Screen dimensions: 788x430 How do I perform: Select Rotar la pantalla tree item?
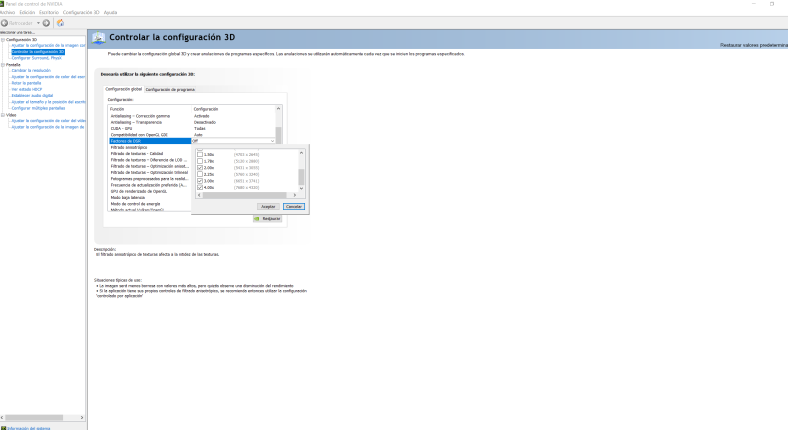[26, 83]
